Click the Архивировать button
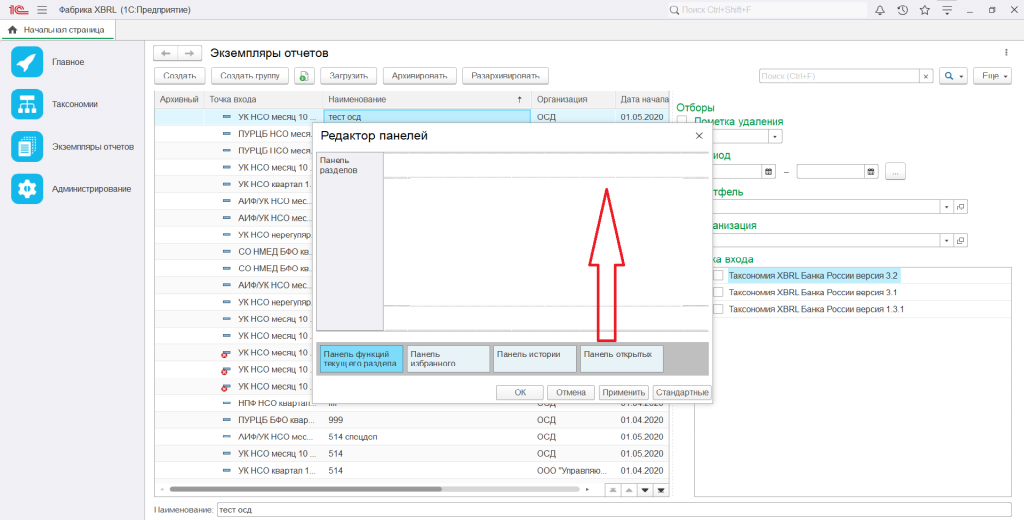 [419, 76]
